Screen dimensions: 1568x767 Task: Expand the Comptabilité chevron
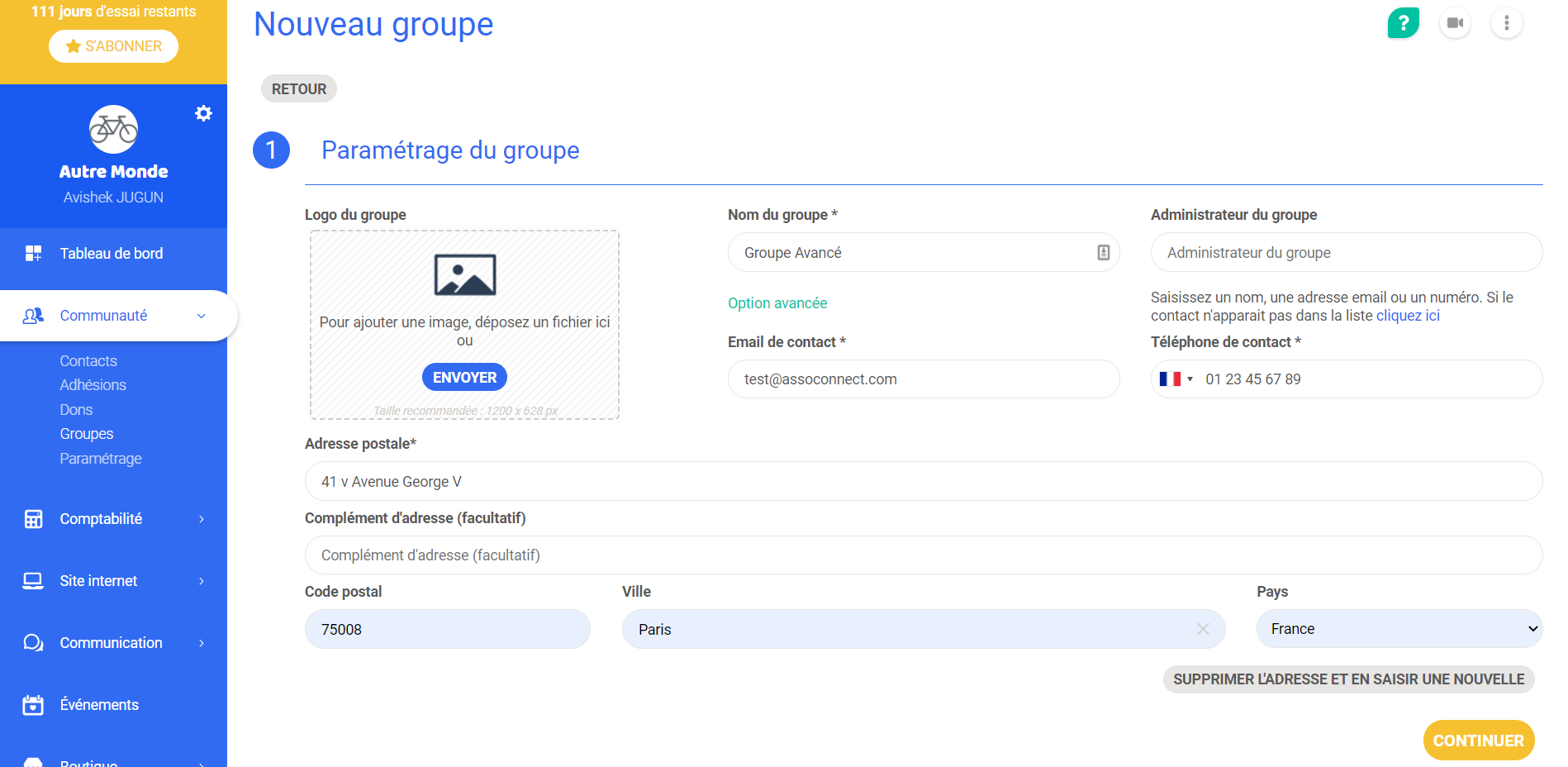[x=202, y=519]
